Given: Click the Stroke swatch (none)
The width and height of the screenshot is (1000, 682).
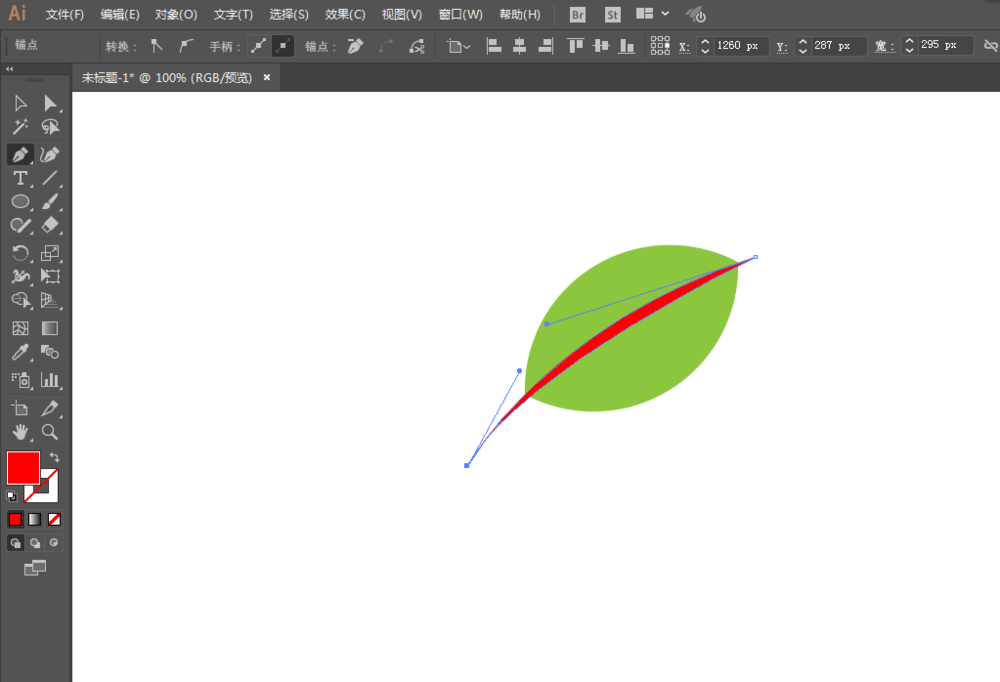Looking at the screenshot, I should (x=49, y=493).
